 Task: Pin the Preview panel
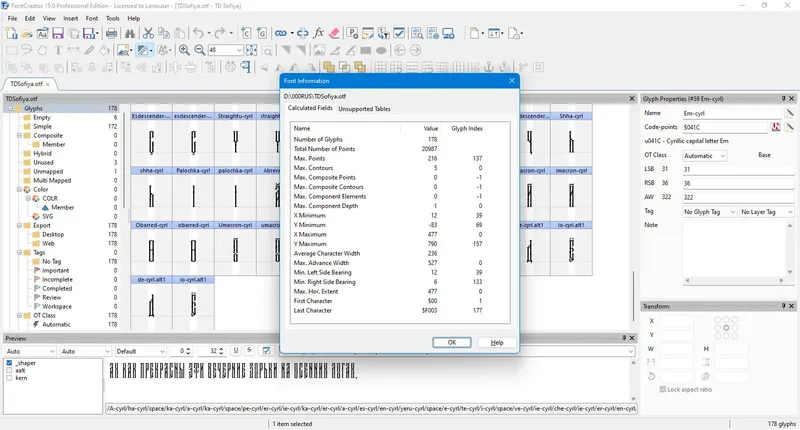(x=624, y=338)
